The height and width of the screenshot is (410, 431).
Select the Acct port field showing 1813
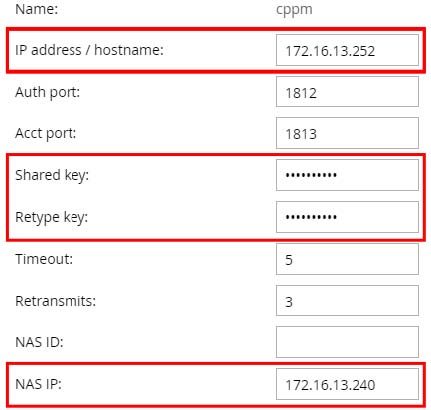[x=347, y=133]
